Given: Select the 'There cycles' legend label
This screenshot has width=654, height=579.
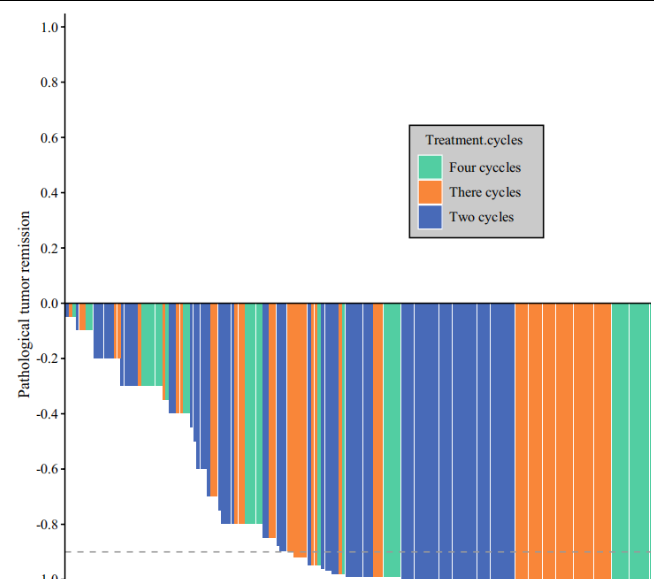Looking at the screenshot, I should [484, 192].
